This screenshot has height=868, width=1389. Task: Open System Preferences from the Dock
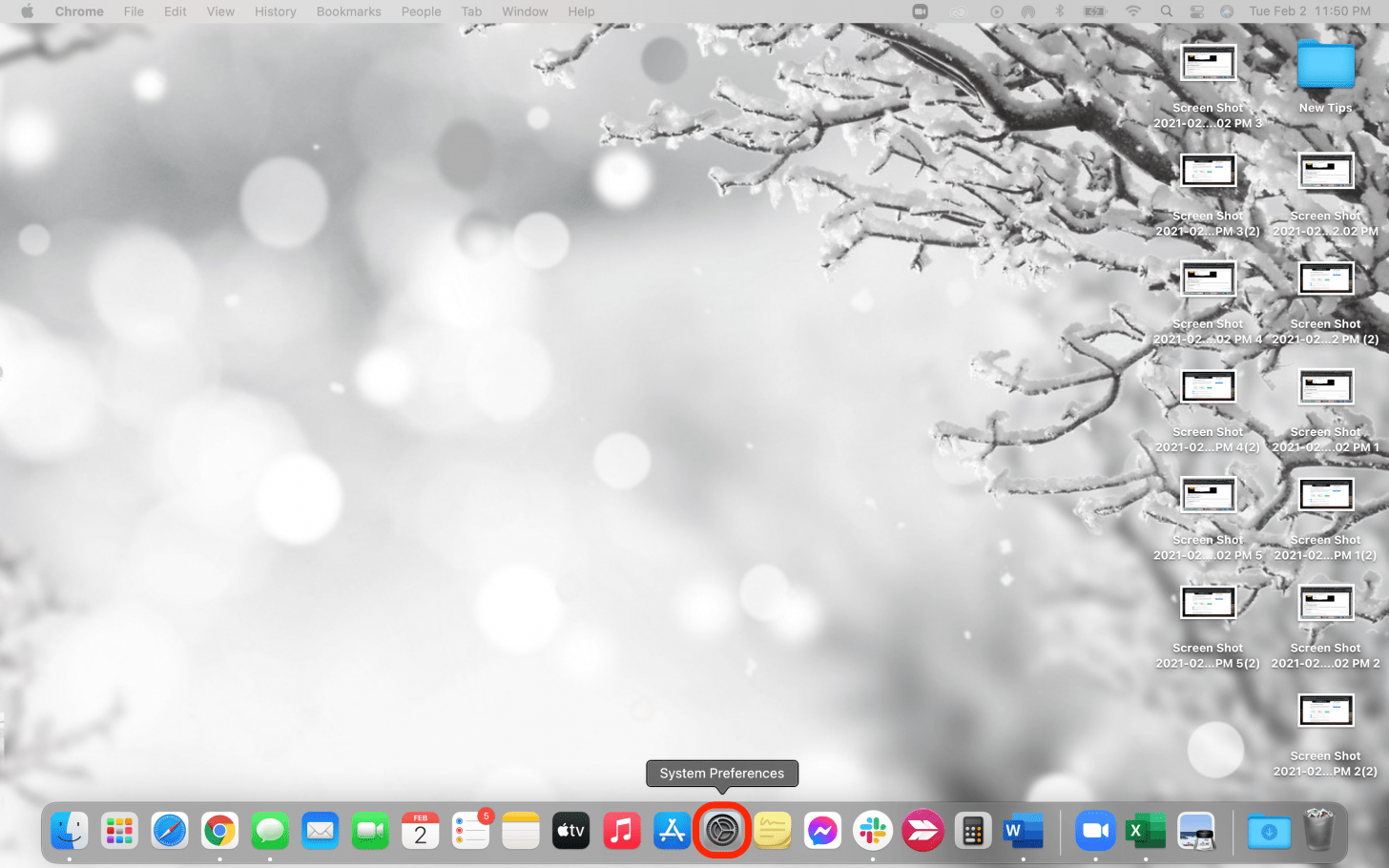722,831
